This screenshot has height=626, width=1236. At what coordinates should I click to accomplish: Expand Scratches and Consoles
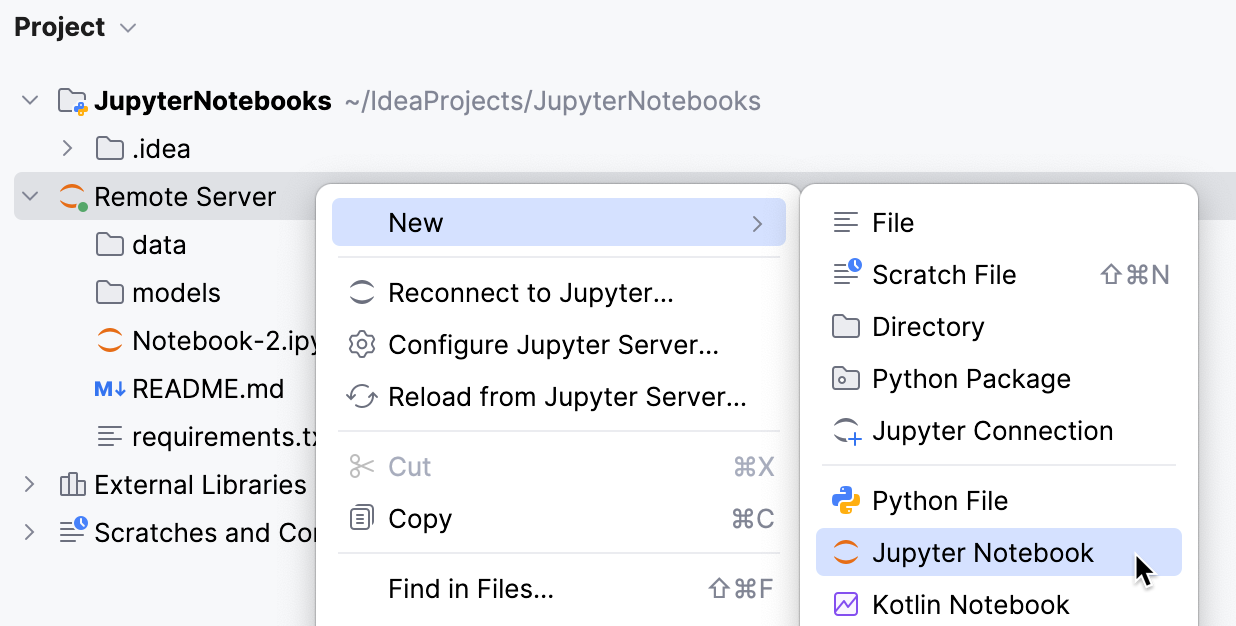[29, 532]
